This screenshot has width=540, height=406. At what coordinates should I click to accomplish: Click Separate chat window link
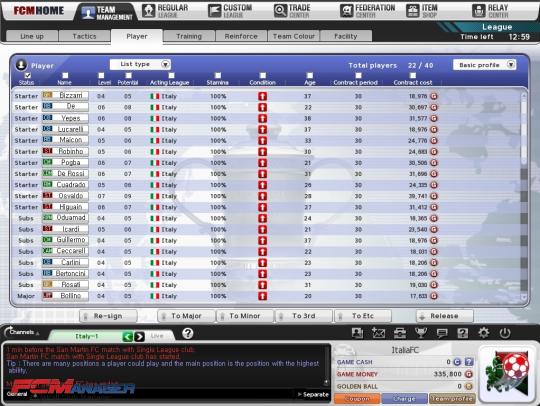(x=313, y=394)
